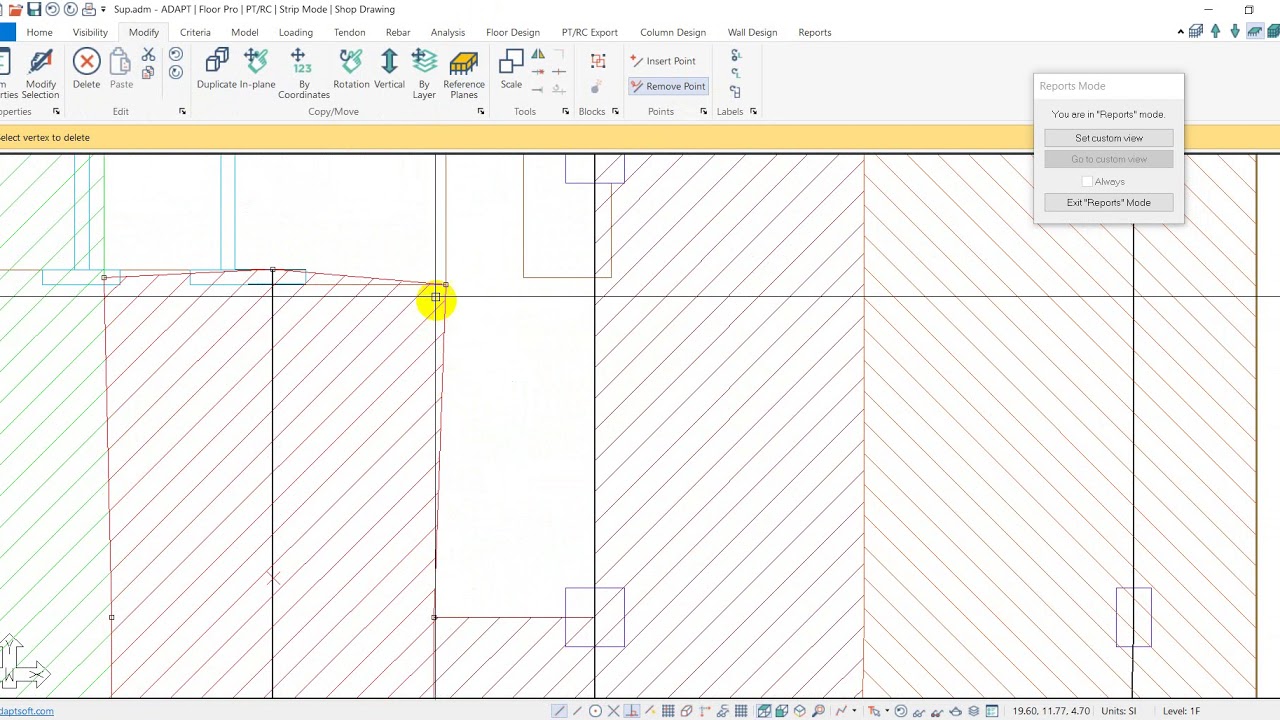Expand the Blocks group dialog launcher
This screenshot has width=1280, height=720.
click(x=615, y=111)
